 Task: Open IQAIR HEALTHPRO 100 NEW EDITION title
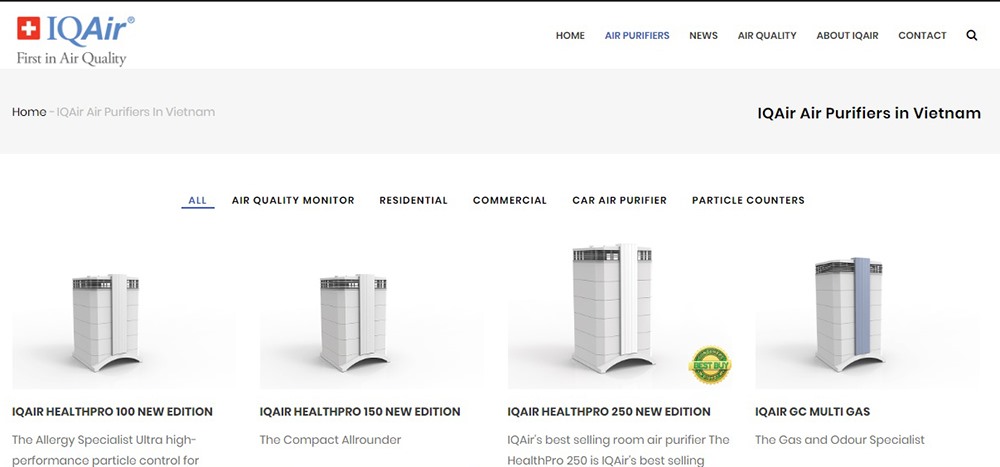[x=112, y=412]
